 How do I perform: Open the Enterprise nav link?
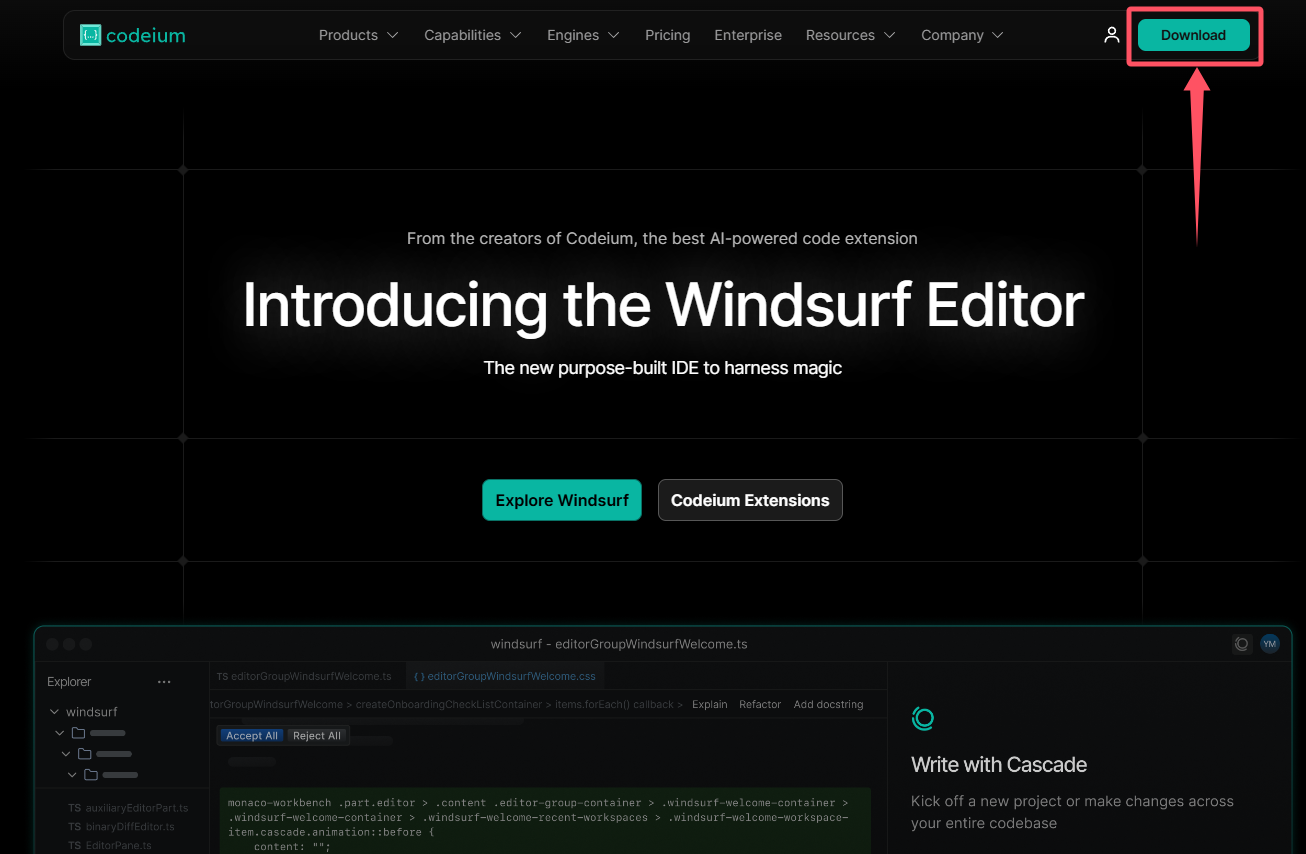point(748,35)
